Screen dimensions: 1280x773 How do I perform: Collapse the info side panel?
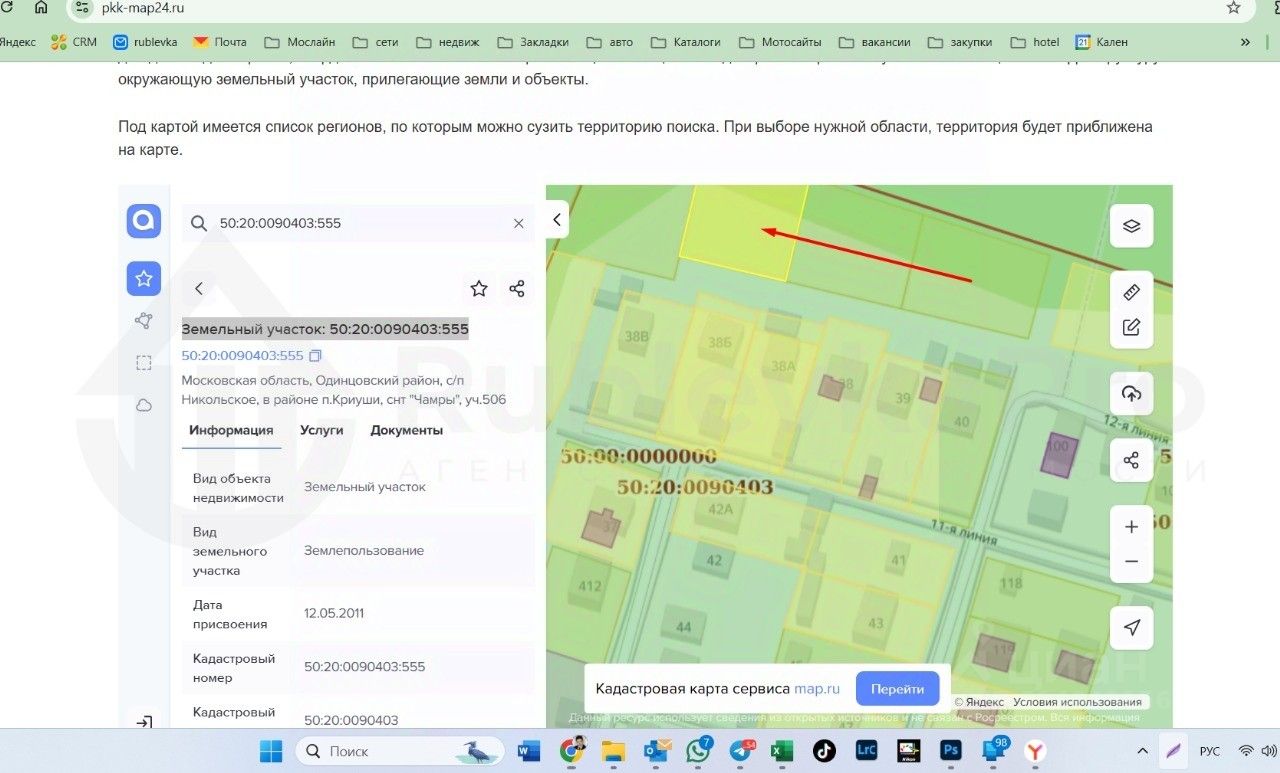tap(557, 220)
